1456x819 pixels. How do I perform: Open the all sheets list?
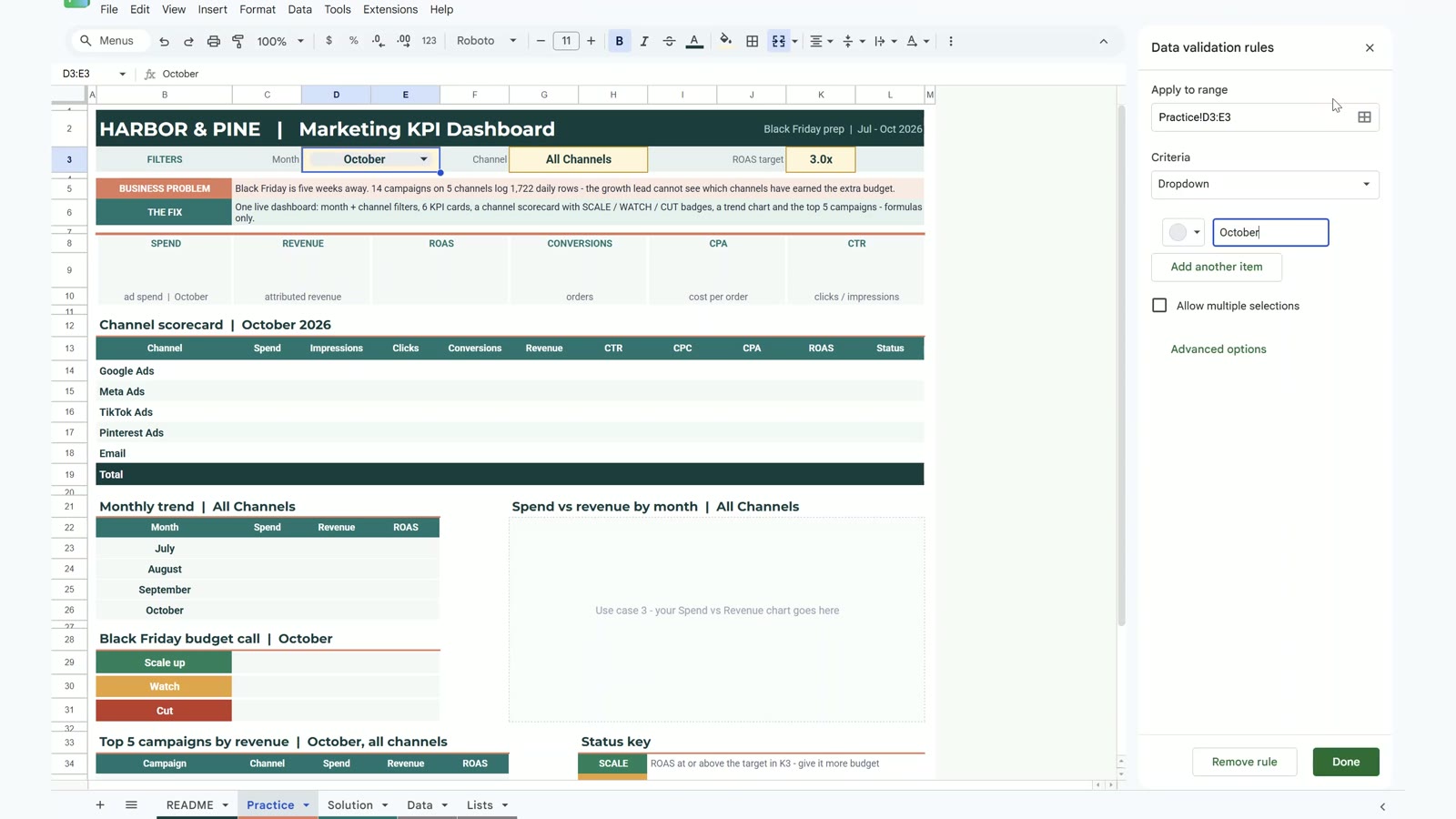131,804
